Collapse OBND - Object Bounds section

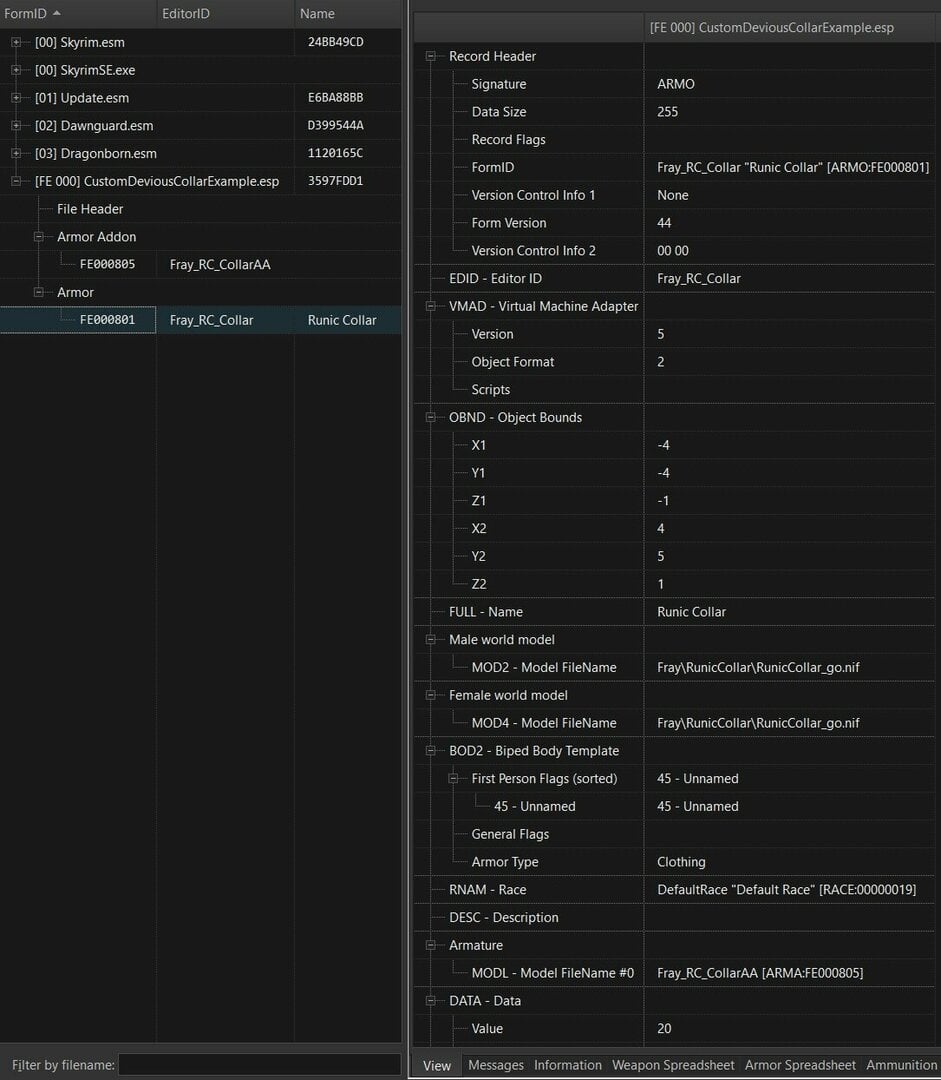tap(431, 417)
